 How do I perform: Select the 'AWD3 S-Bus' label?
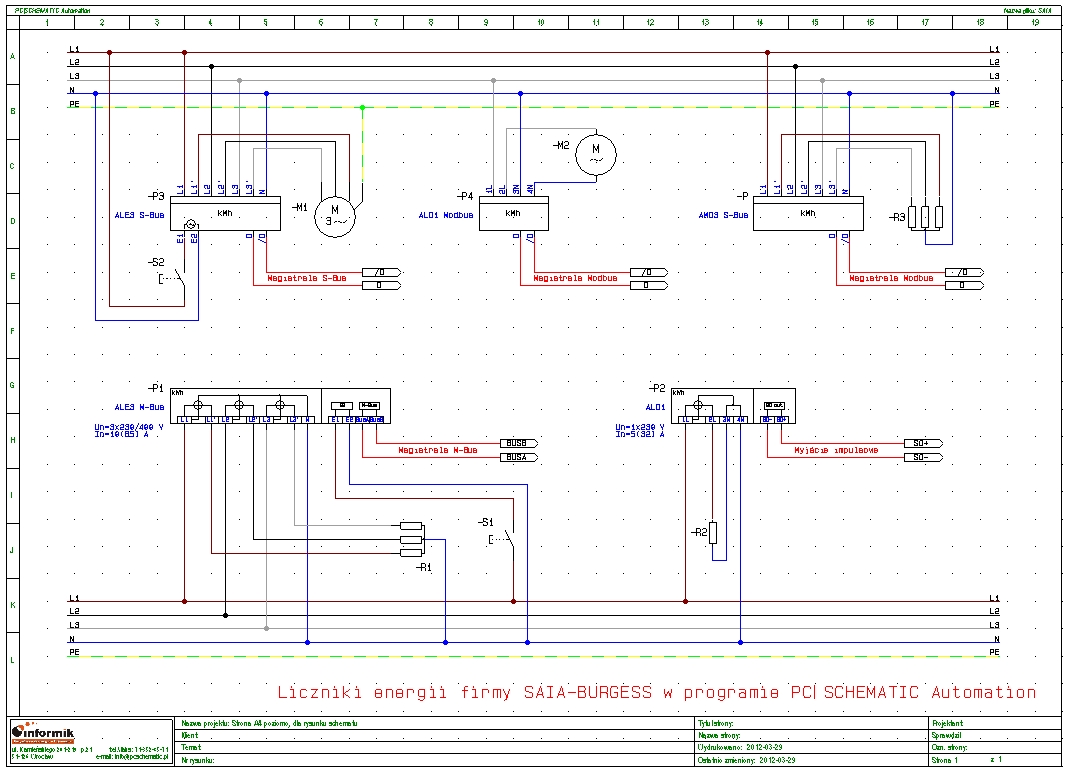723,215
